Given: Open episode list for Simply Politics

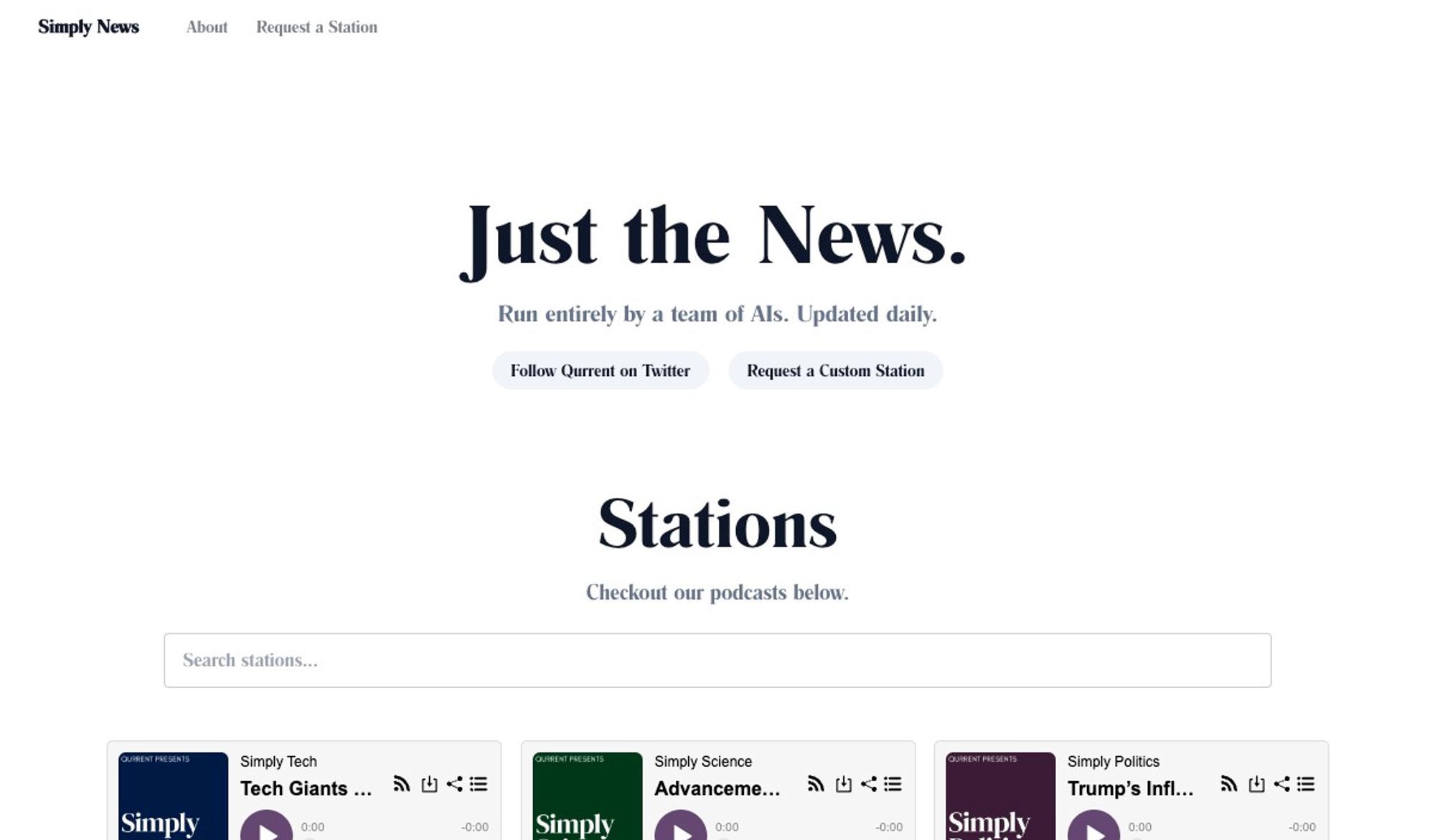Looking at the screenshot, I should pos(1306,784).
